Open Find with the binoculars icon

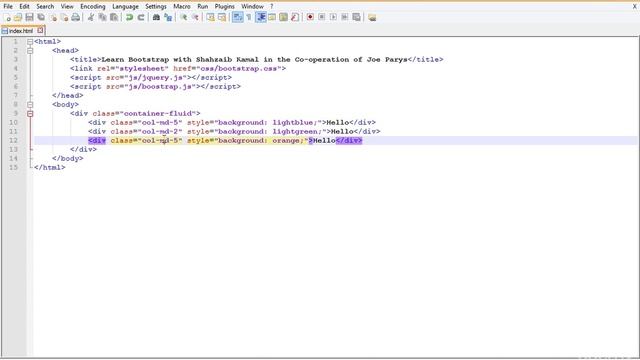[156, 17]
